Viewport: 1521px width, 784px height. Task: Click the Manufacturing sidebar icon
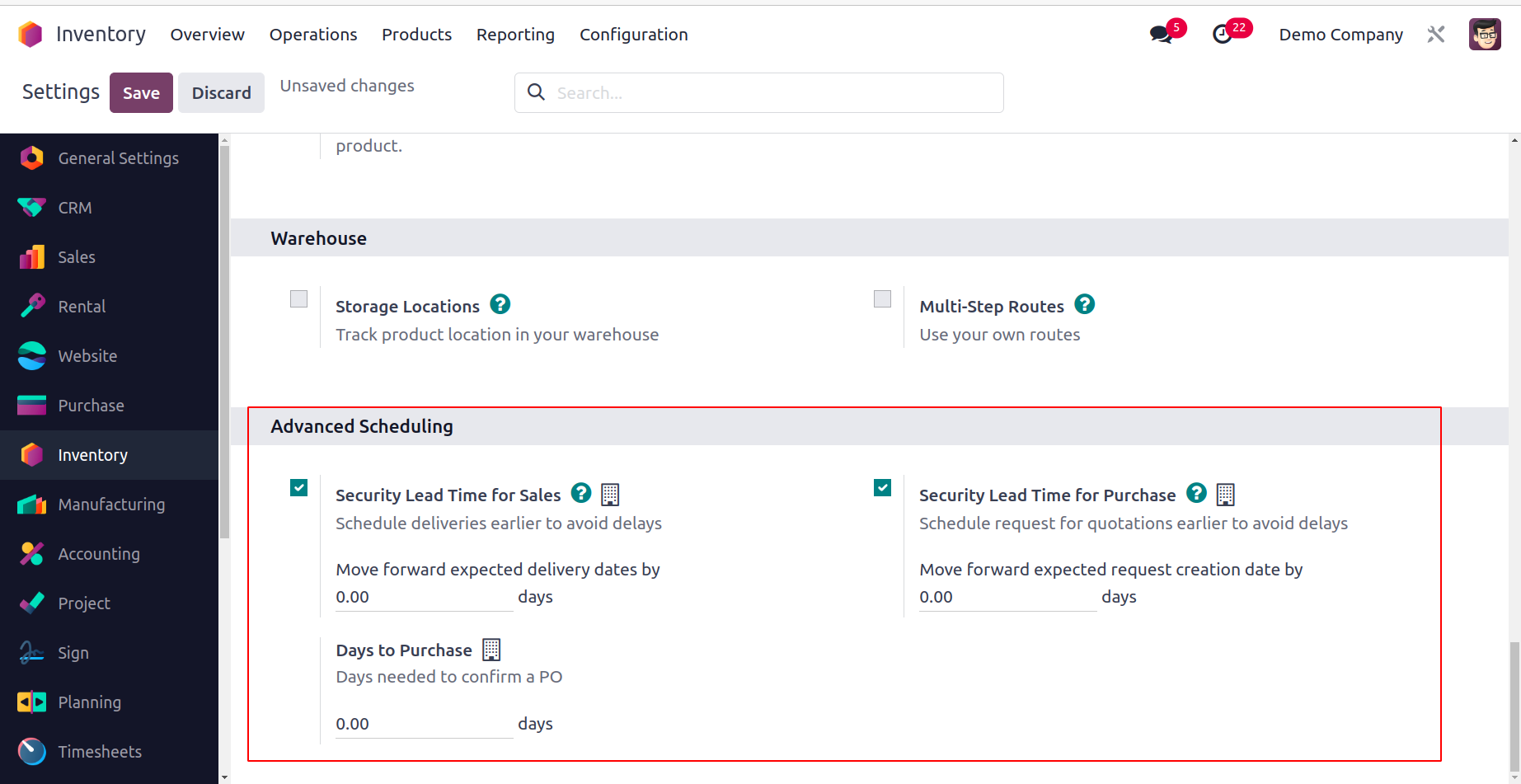coord(31,505)
